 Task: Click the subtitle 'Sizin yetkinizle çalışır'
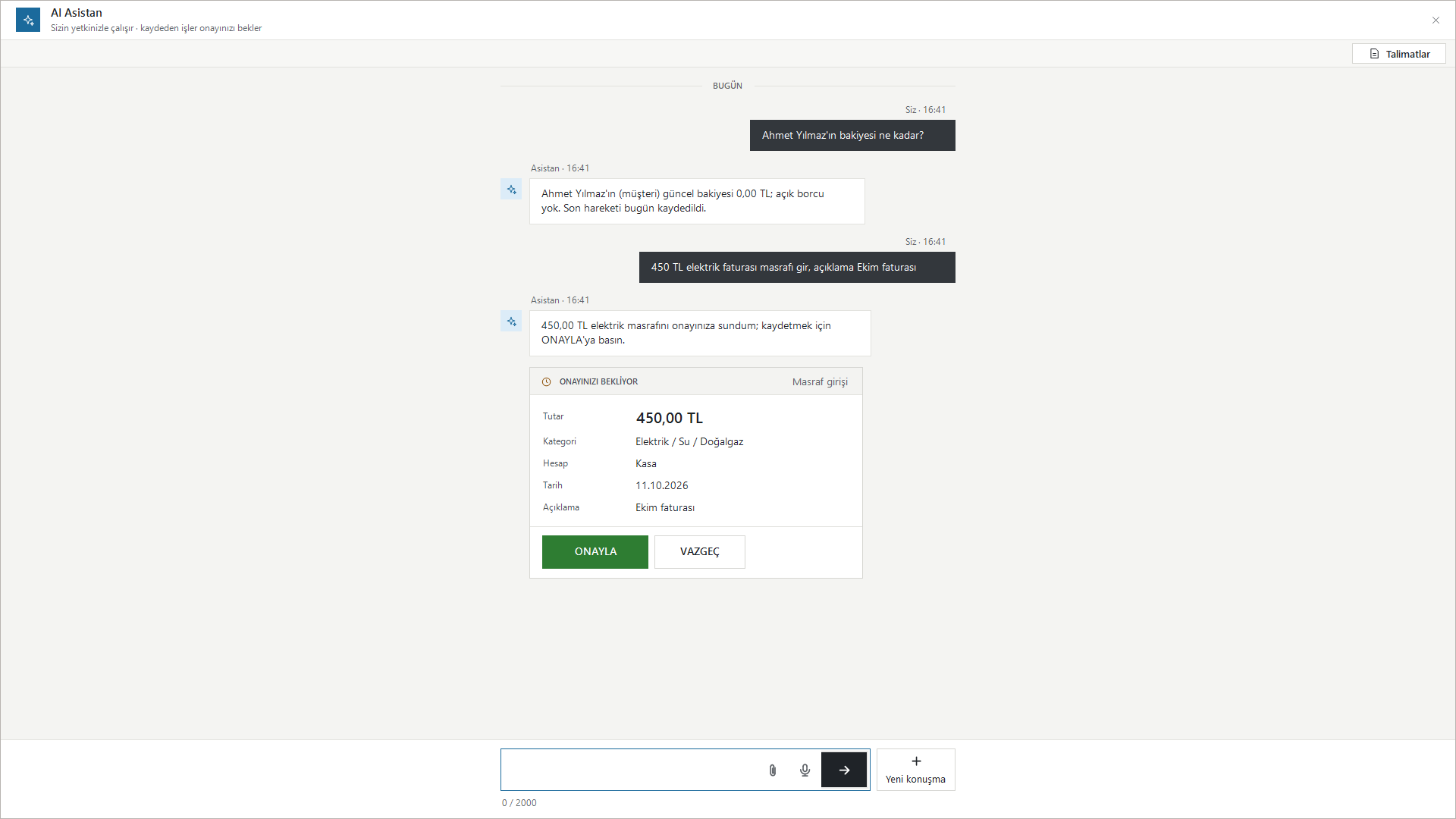92,28
